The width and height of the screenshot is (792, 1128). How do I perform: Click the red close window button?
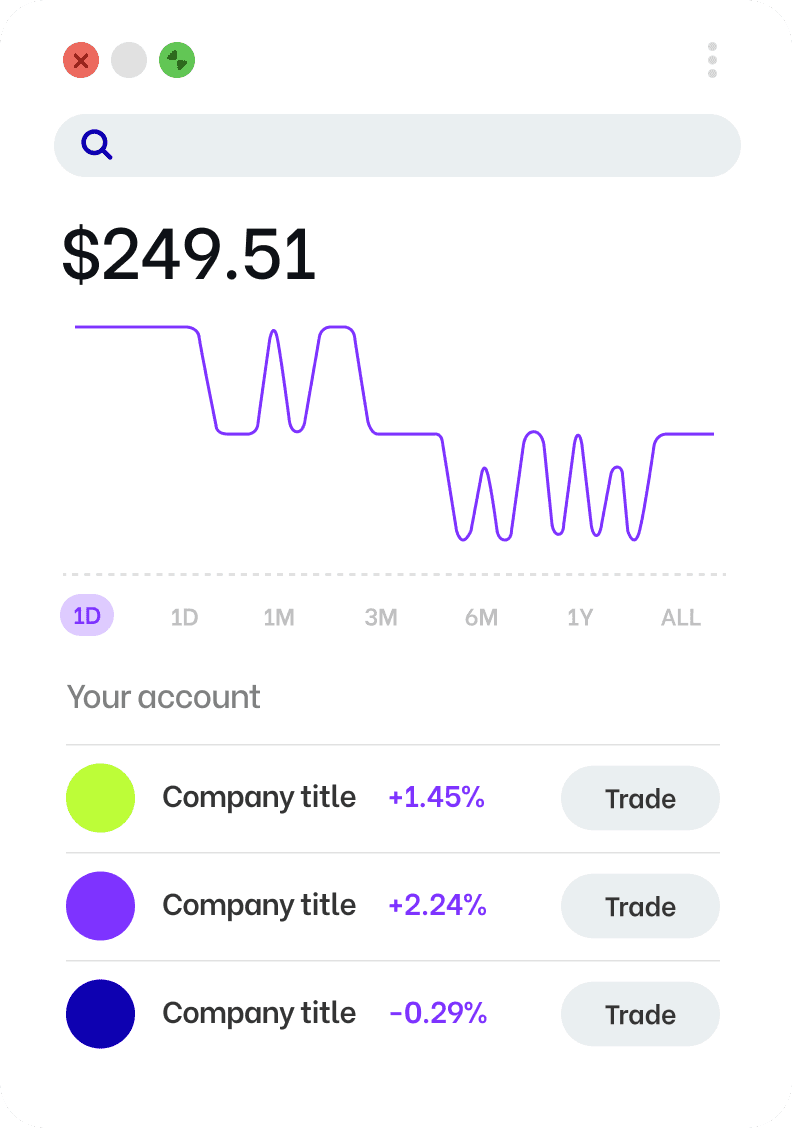pyautogui.click(x=81, y=60)
